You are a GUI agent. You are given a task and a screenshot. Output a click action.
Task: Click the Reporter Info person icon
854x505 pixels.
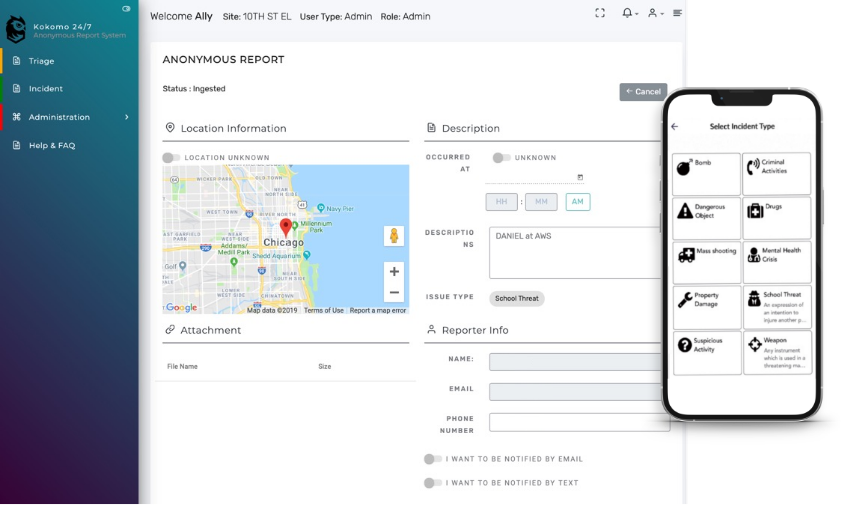(x=431, y=330)
